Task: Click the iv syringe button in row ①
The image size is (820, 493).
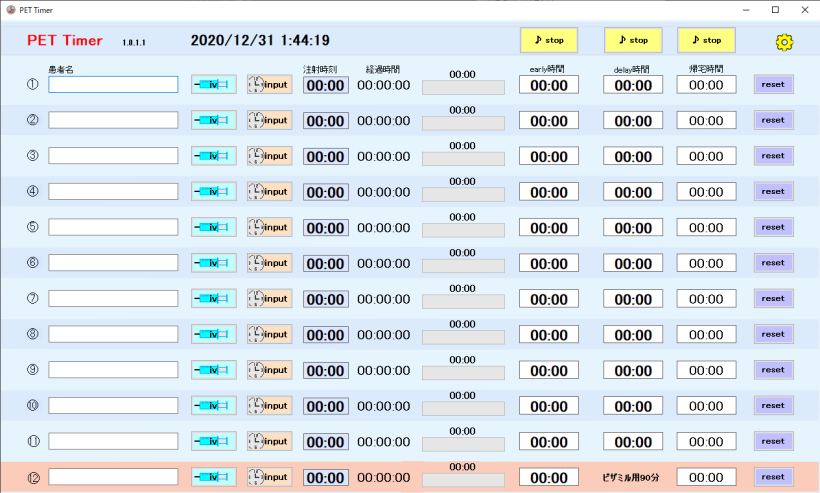Action: tap(213, 84)
